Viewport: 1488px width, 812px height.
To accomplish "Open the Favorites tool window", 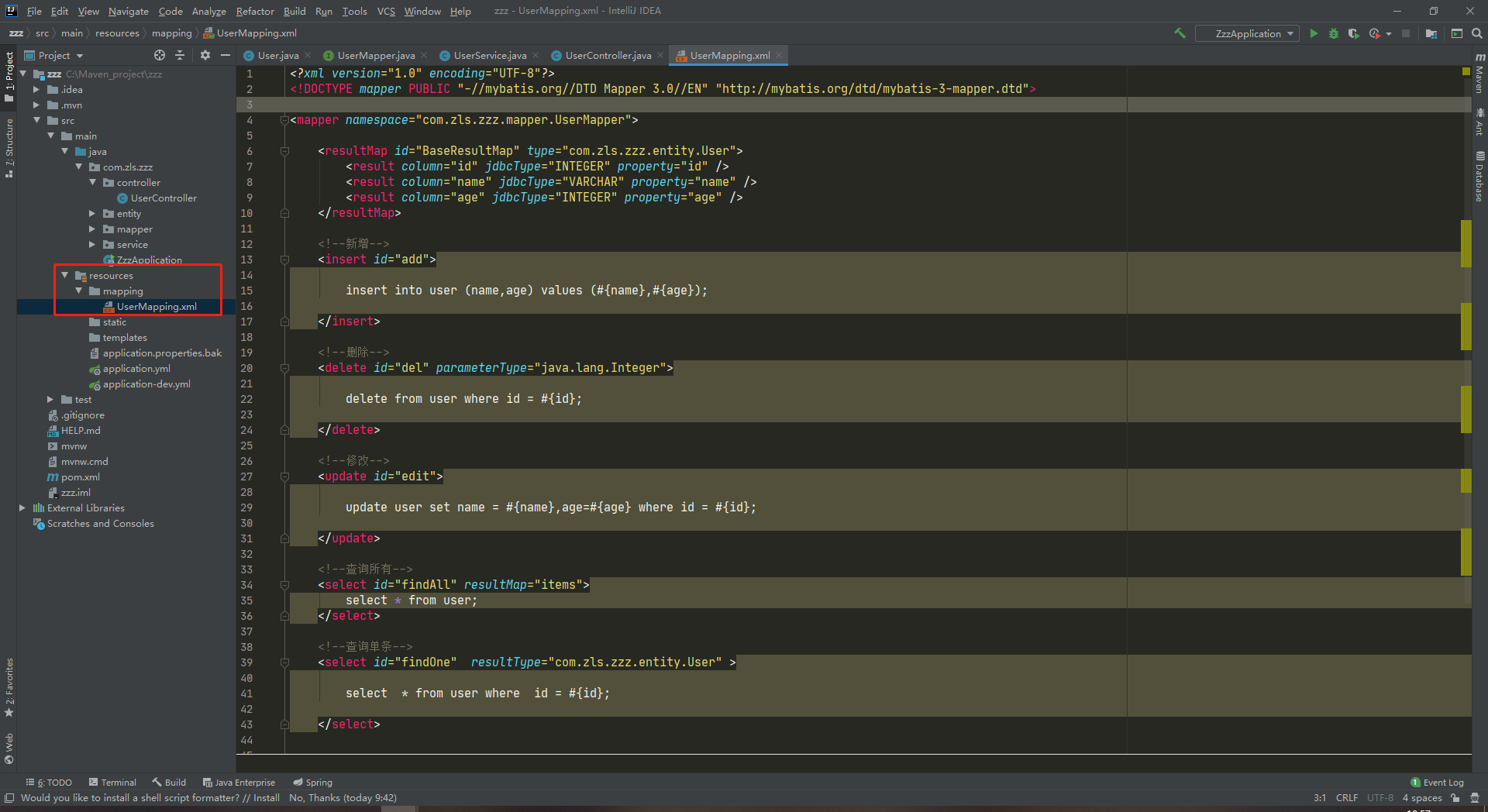I will [x=9, y=687].
